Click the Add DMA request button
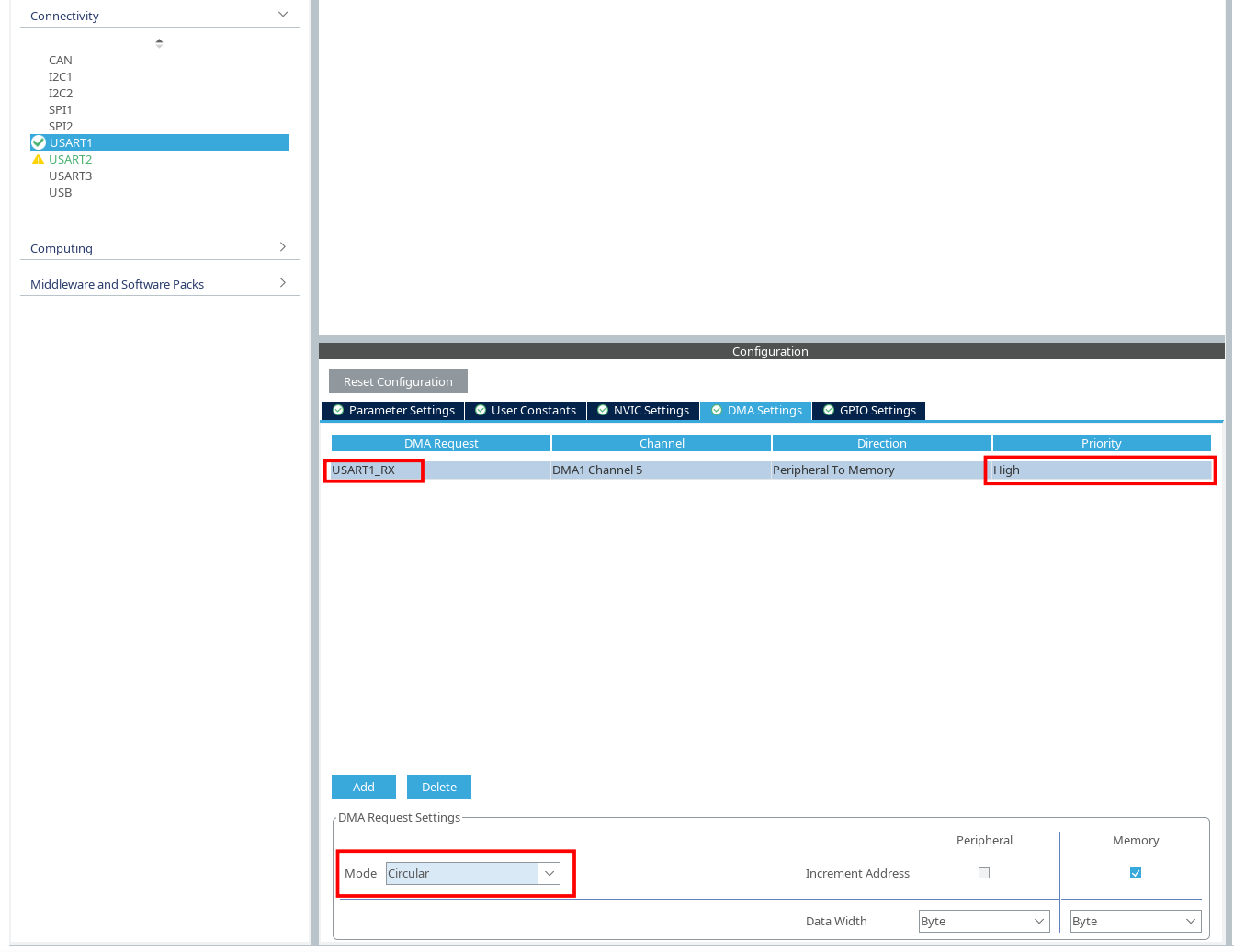This screenshot has height=952, width=1234. (x=364, y=787)
